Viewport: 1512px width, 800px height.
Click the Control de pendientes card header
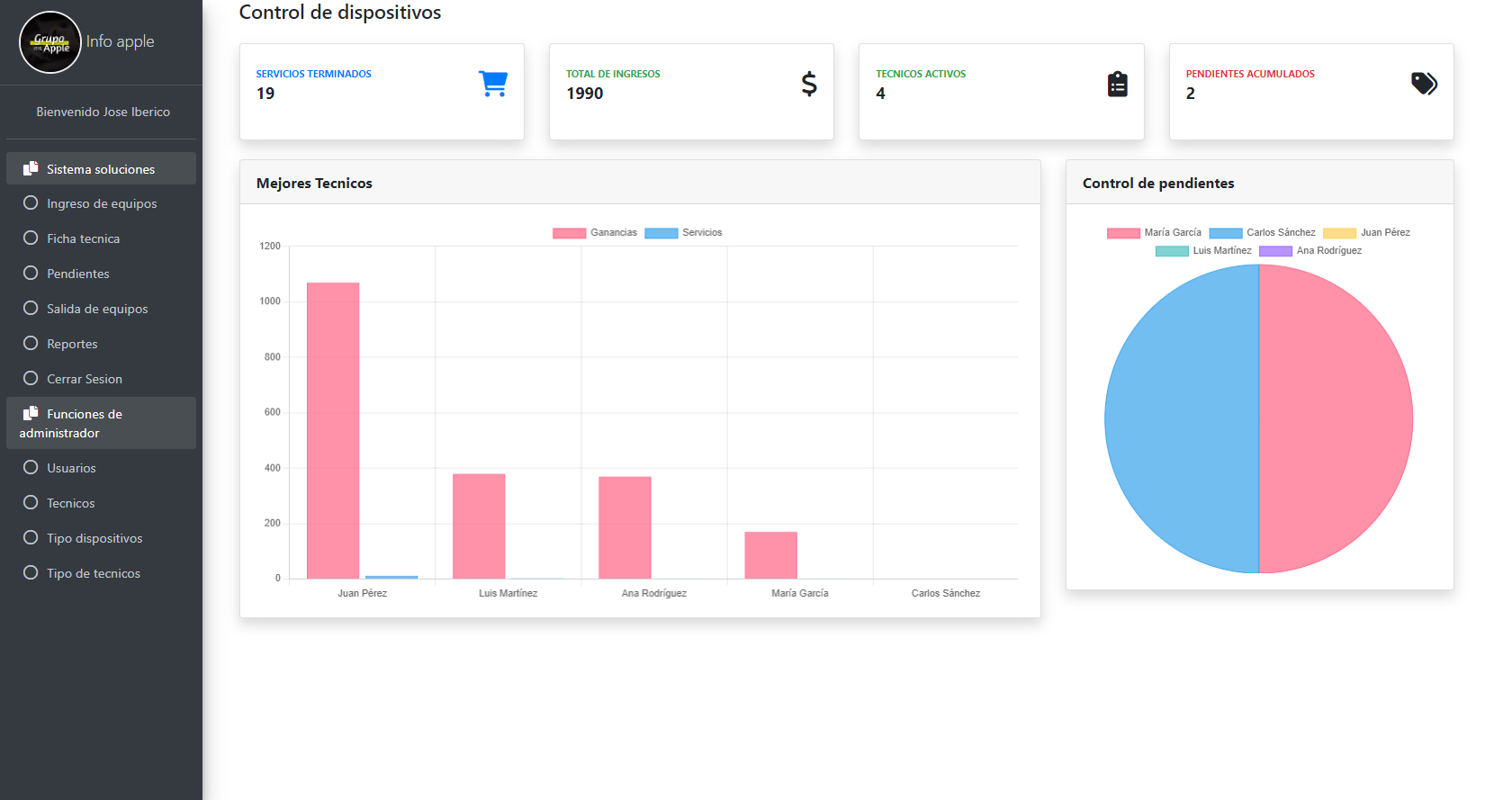tap(1259, 183)
